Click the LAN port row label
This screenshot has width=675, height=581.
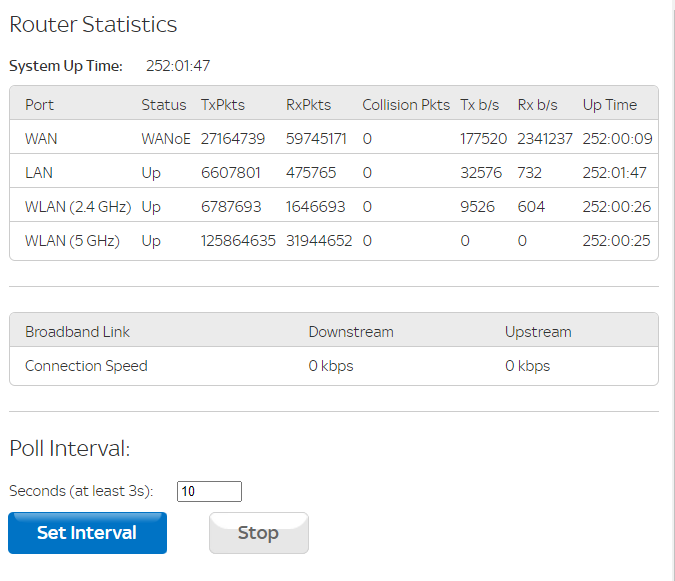point(39,172)
